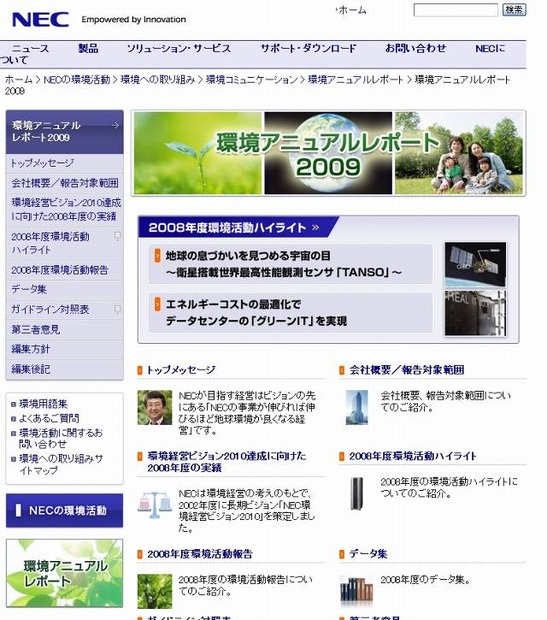Screen dimensions: 547x620
Task: Open the お問い合わせ menu
Action: 415,48
